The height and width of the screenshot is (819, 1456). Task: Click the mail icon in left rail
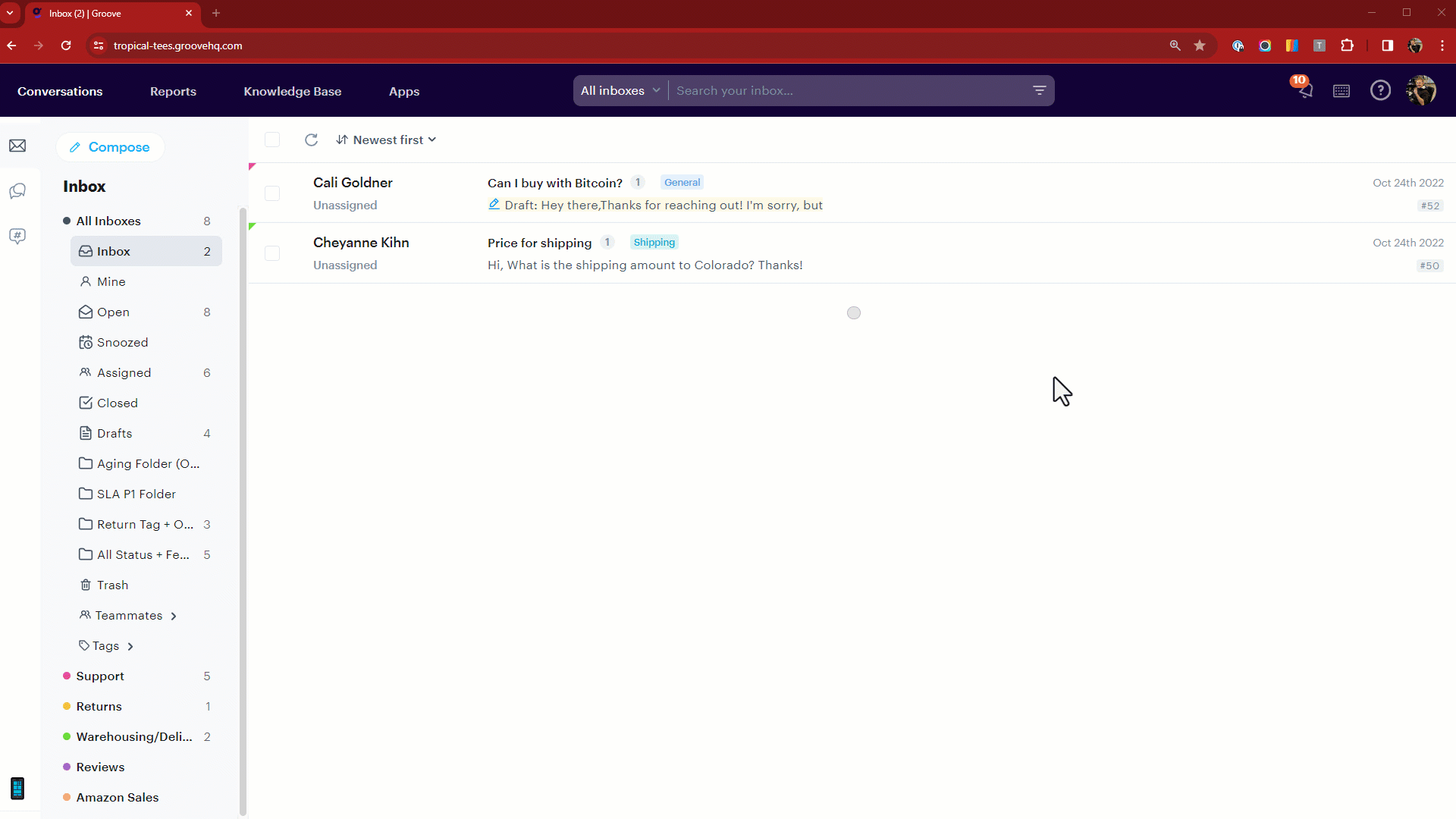tap(17, 146)
